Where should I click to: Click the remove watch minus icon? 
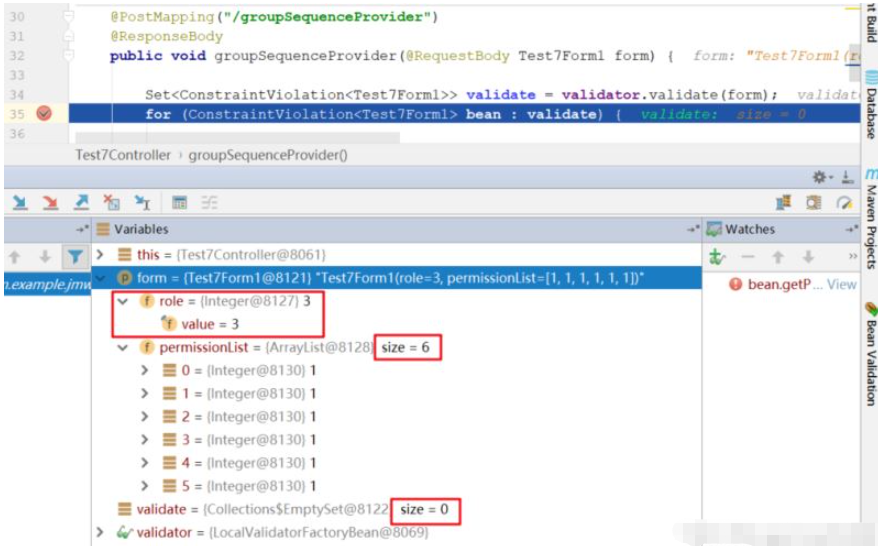tap(748, 257)
